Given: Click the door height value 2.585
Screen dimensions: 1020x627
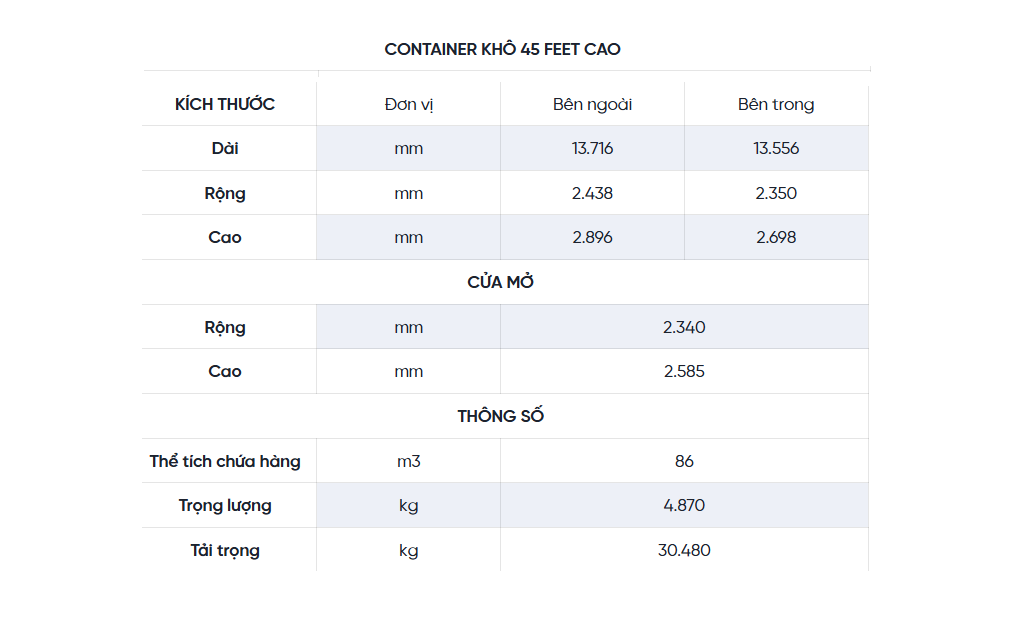Looking at the screenshot, I should [x=684, y=371].
